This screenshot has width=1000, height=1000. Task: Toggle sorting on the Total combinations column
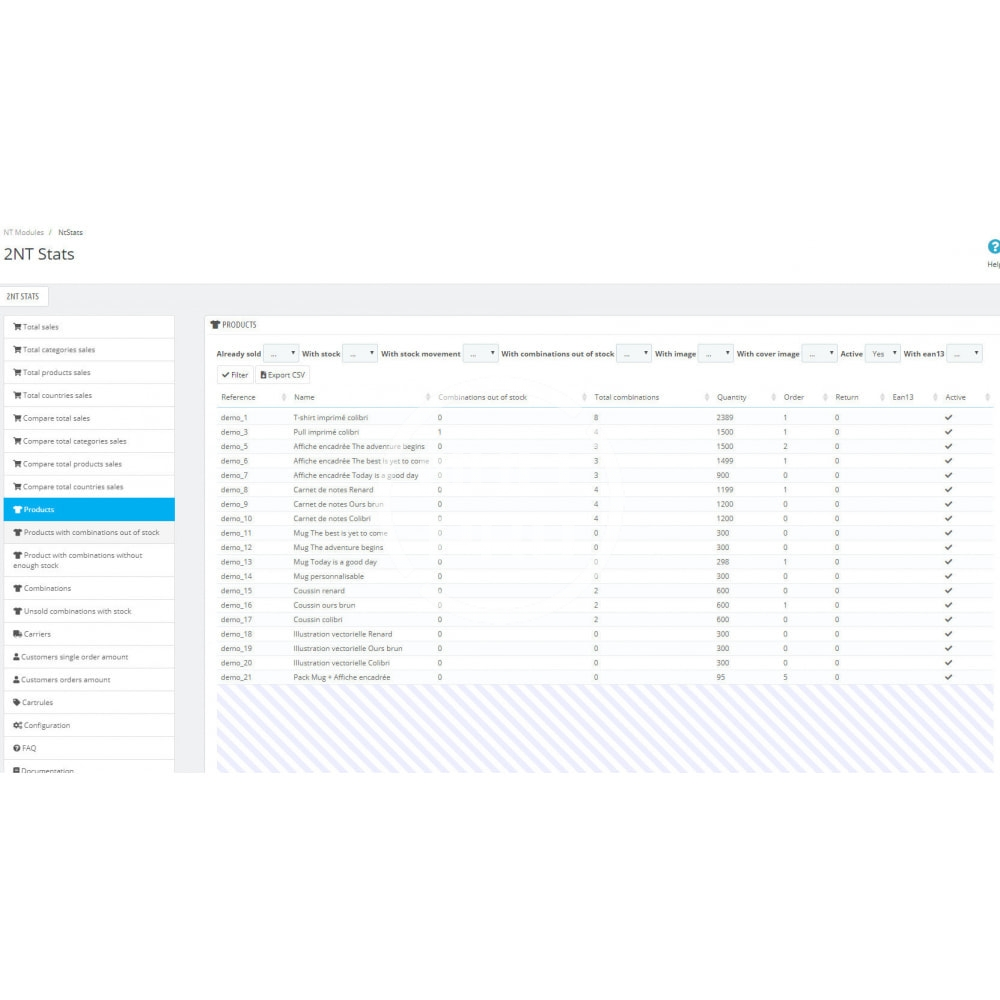coord(626,397)
